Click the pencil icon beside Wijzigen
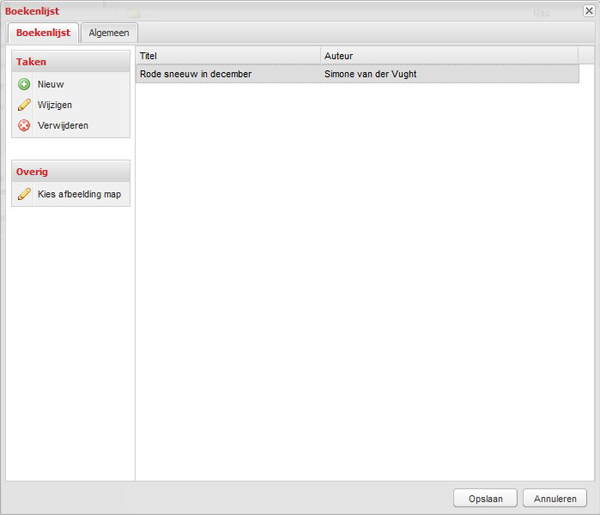This screenshot has height=515, width=600. point(25,105)
